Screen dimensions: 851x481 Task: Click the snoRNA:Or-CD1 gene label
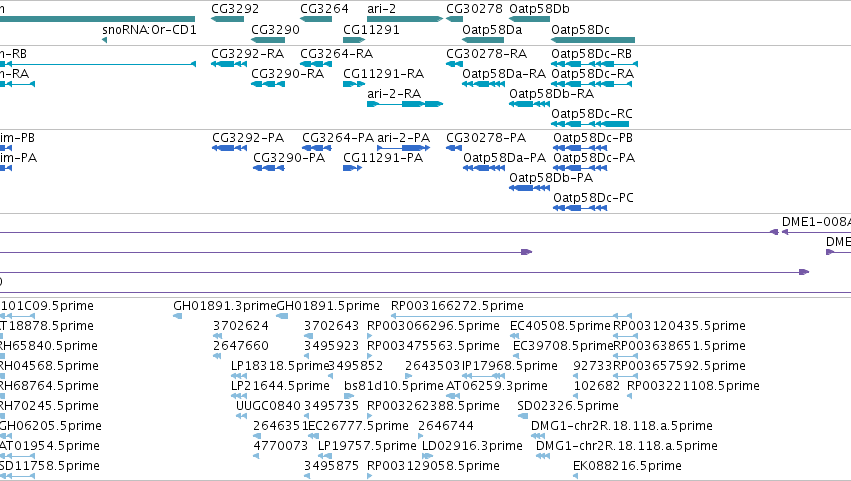[149, 29]
